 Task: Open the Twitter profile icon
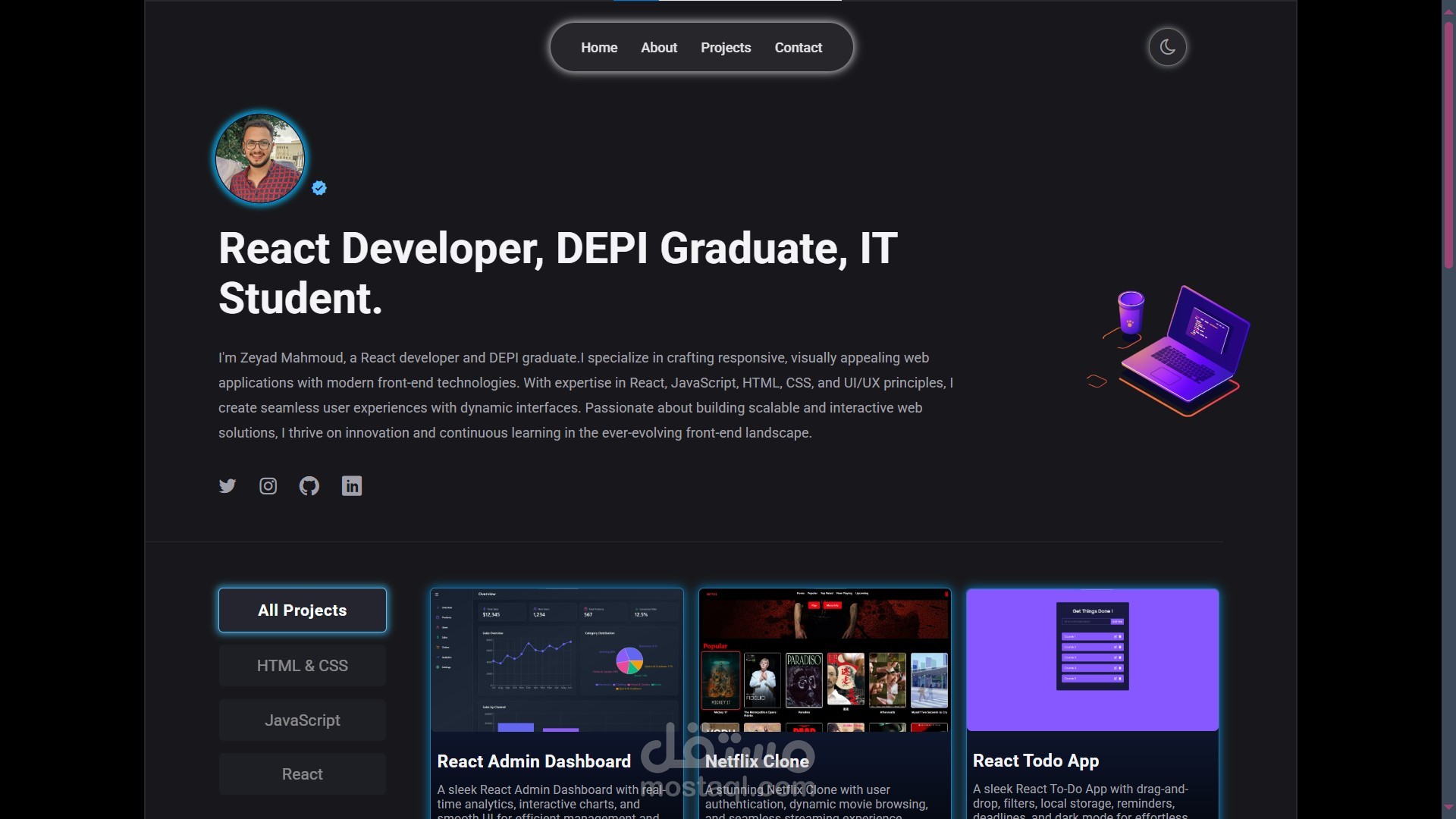[x=227, y=486]
